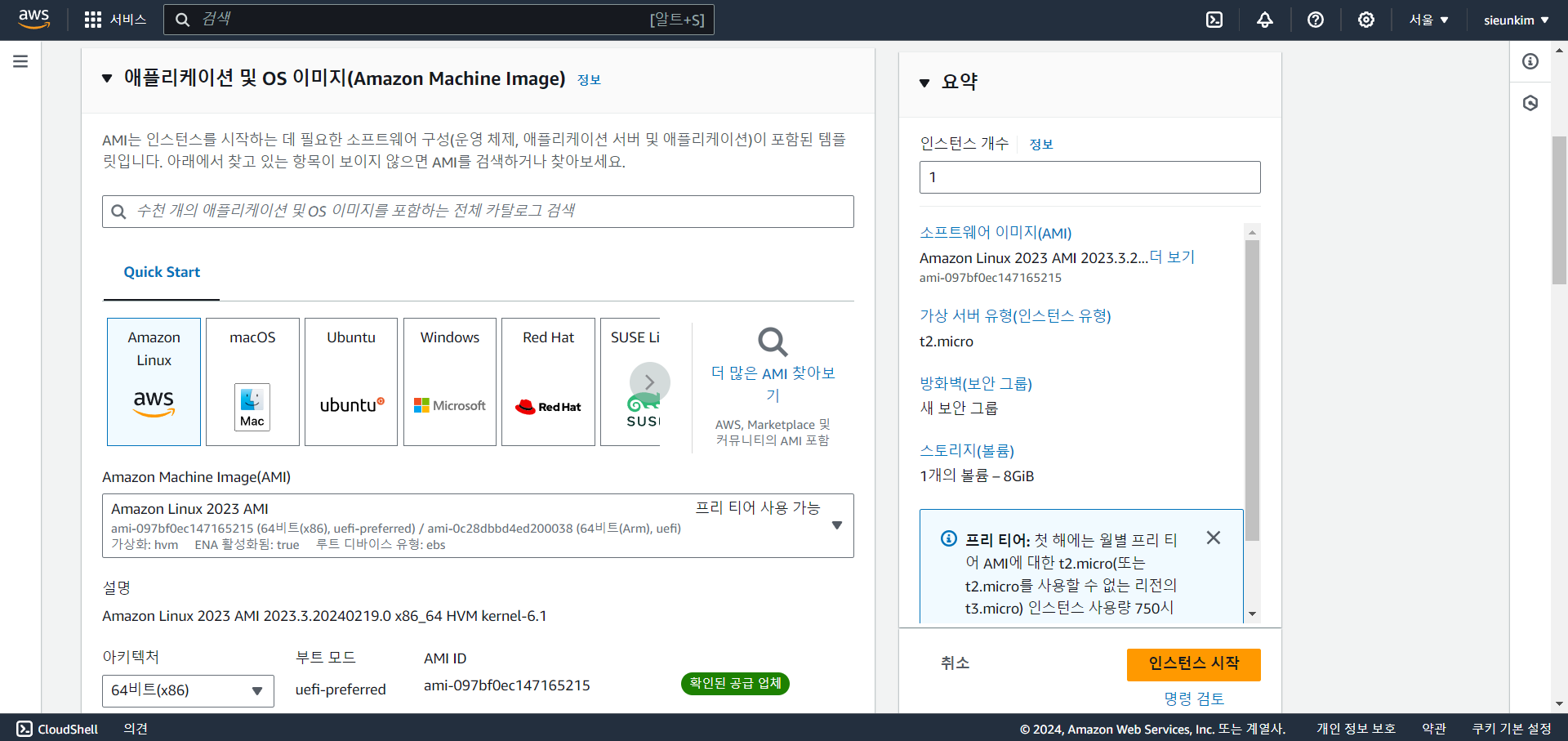Click 쿠키 기본 설정 footer link
The height and width of the screenshot is (741, 1568).
tap(1512, 729)
